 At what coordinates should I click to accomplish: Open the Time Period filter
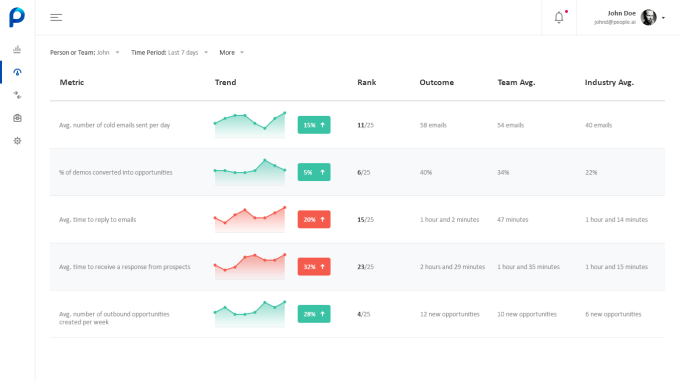[170, 52]
